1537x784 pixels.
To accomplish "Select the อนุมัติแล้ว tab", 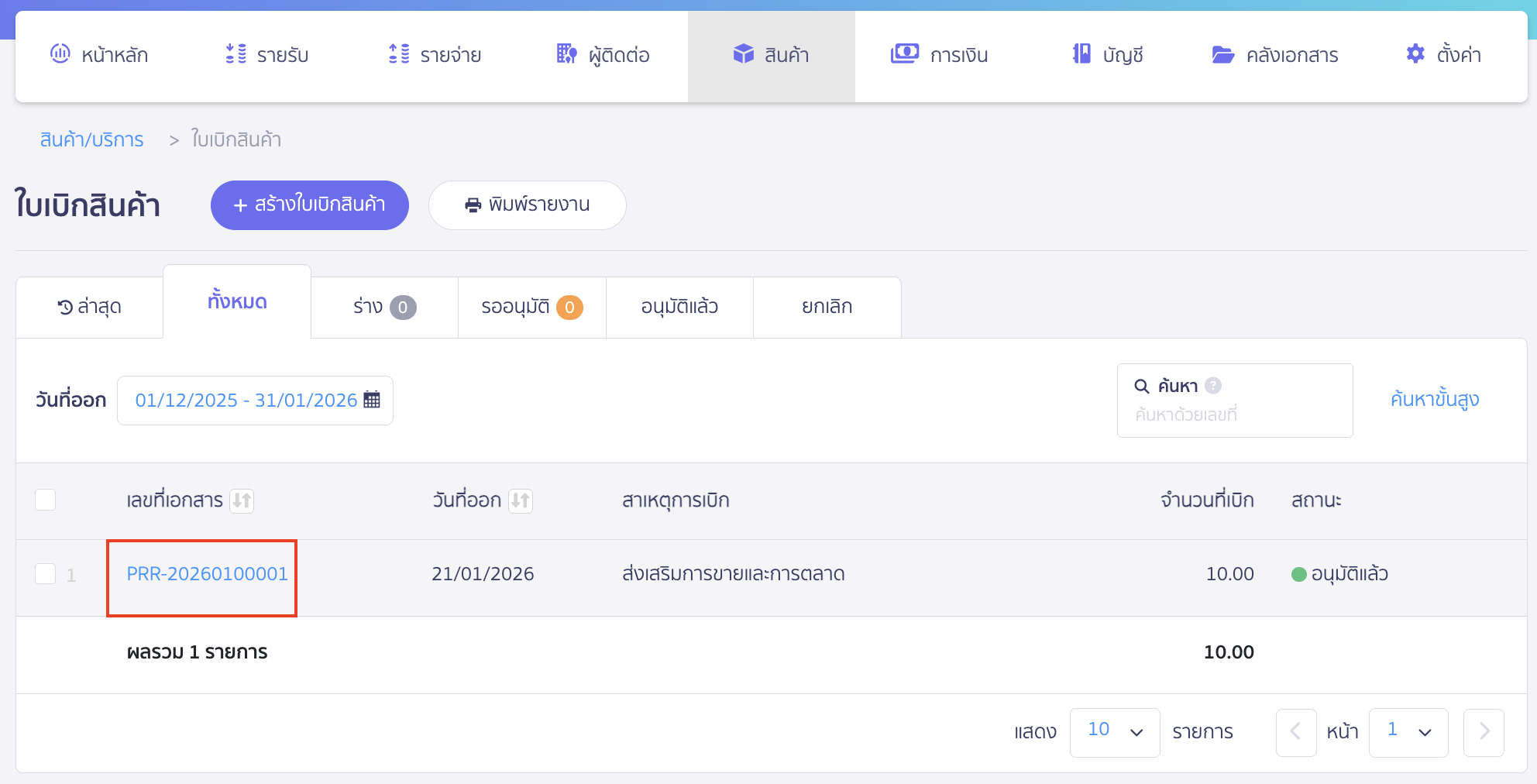I will 679,307.
